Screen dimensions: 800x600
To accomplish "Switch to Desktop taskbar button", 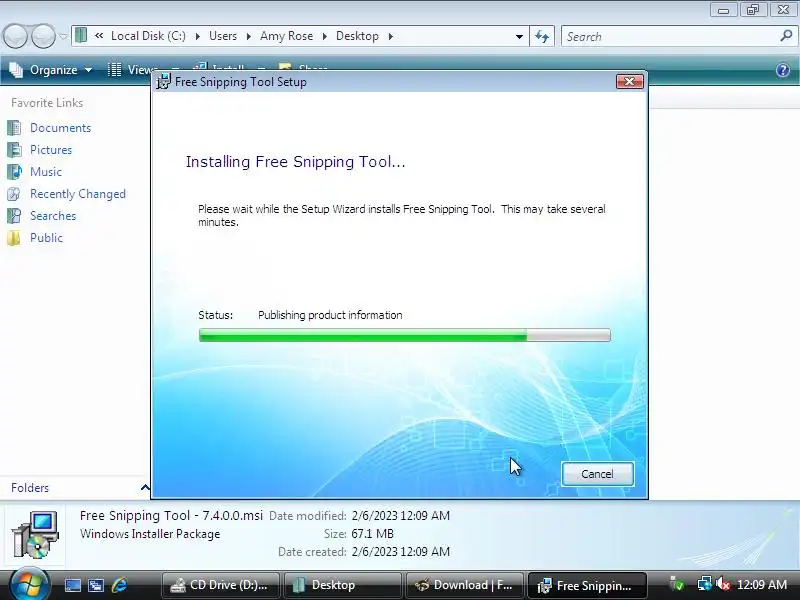I will (x=342, y=585).
